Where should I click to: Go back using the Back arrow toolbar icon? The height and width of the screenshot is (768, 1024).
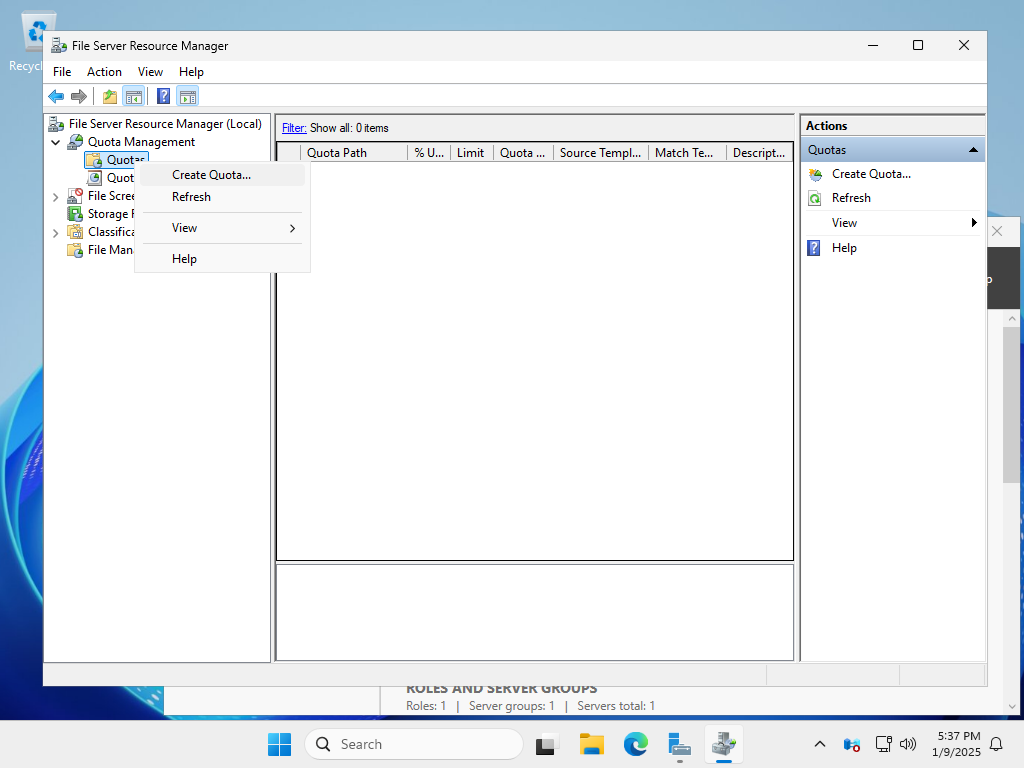pyautogui.click(x=56, y=97)
